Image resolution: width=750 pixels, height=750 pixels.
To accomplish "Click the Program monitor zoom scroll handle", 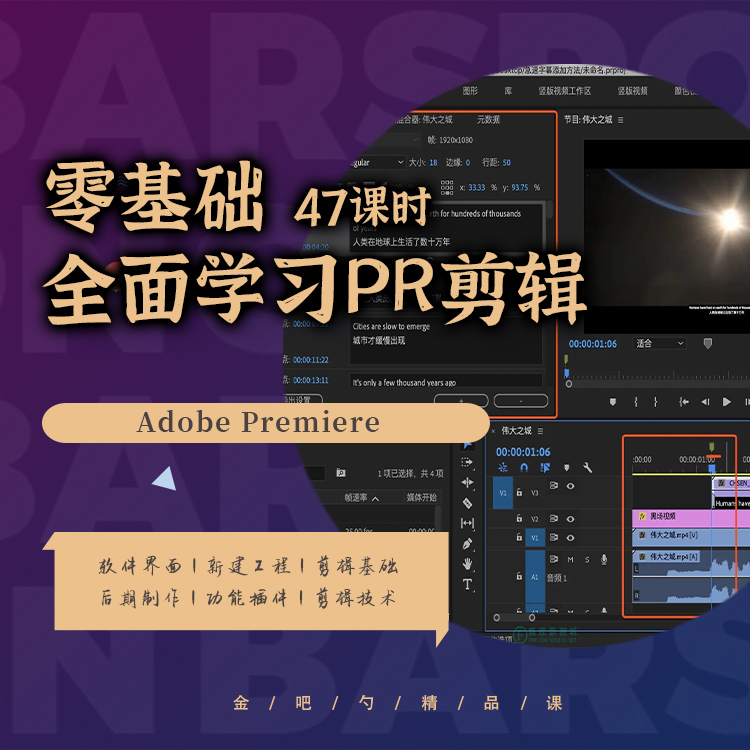I will click(x=569, y=384).
